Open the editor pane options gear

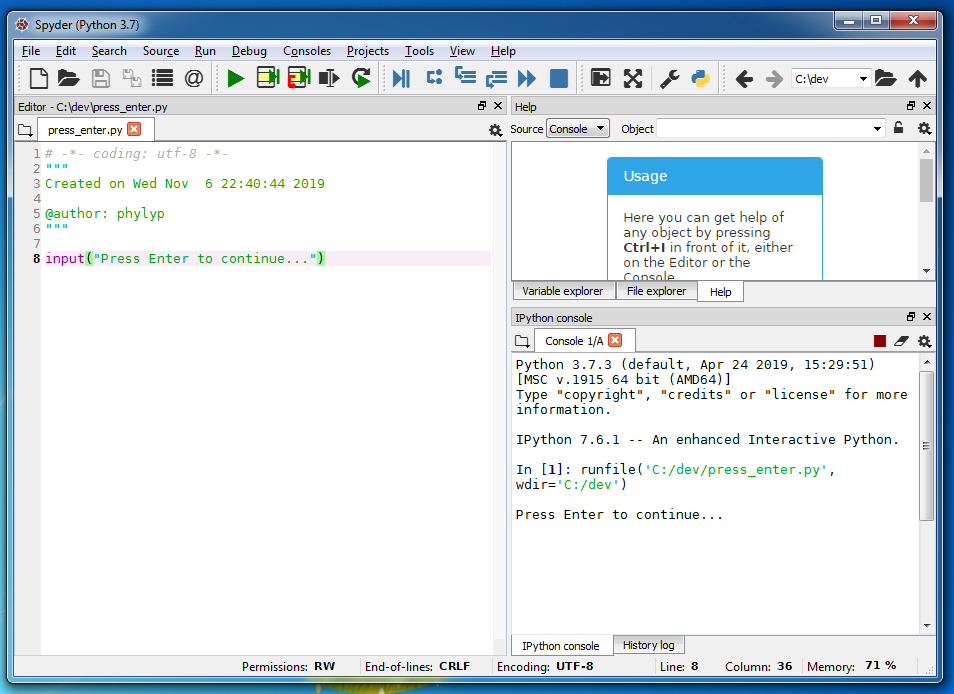tap(495, 130)
